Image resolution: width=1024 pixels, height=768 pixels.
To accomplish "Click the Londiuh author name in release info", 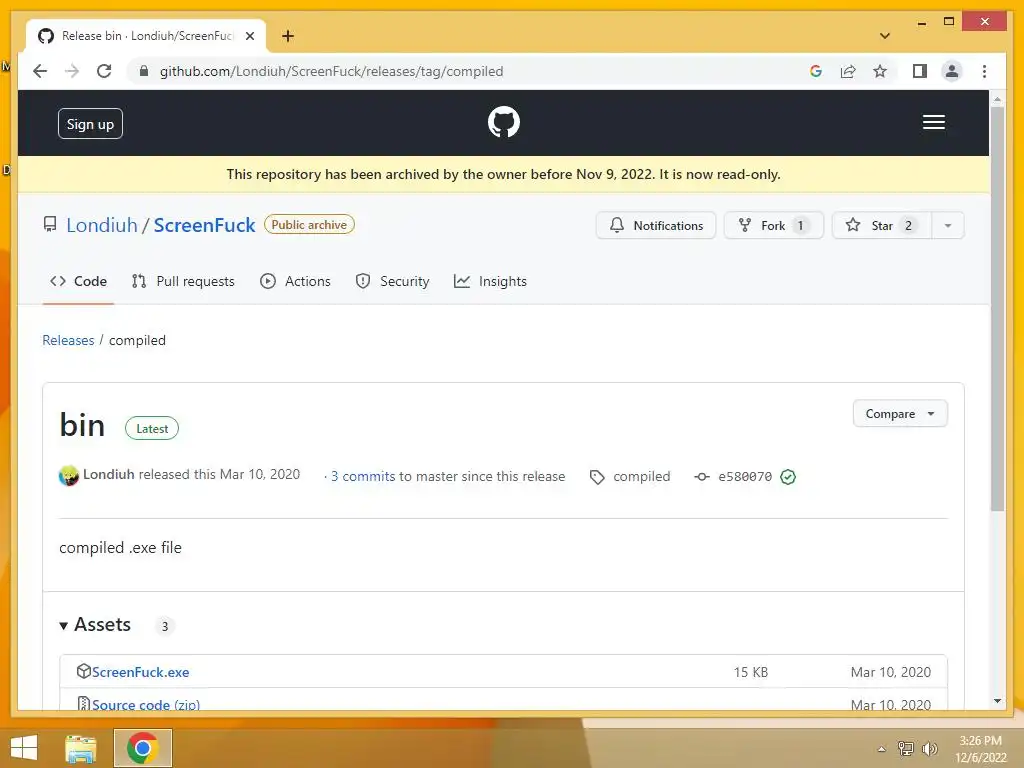I will click(x=108, y=475).
